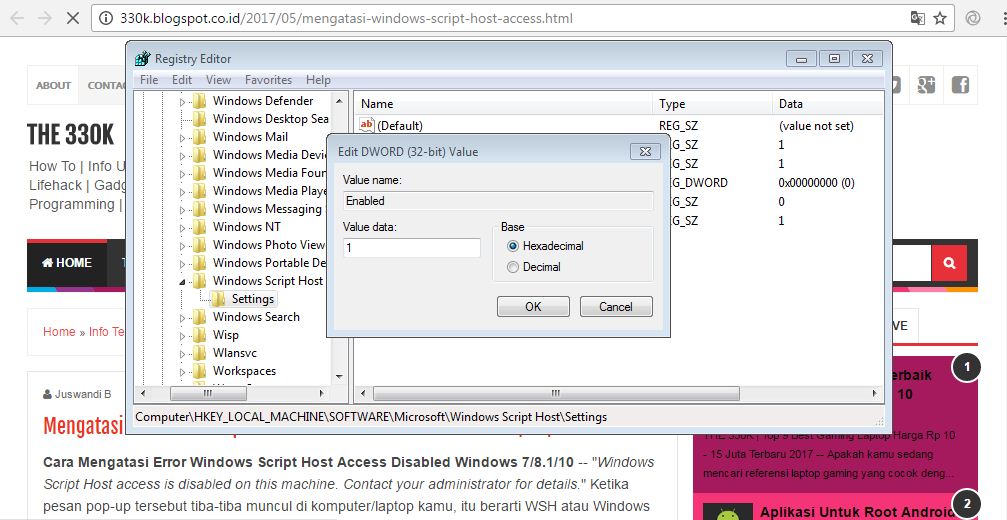Click the Windows Script Host folder icon

tap(200, 281)
